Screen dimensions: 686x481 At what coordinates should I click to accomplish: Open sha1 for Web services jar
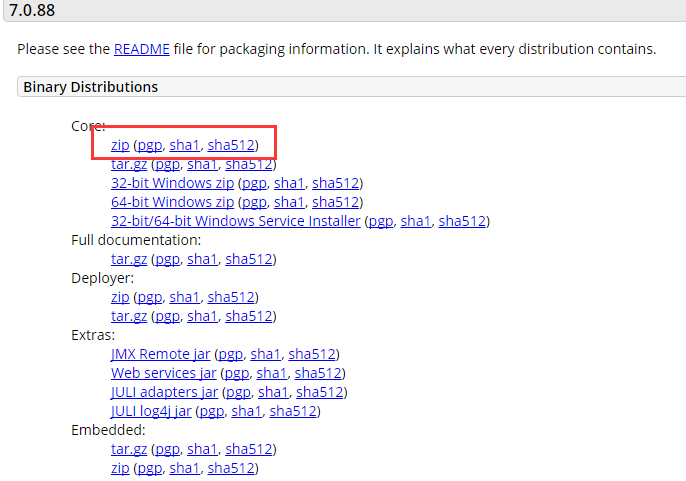pyautogui.click(x=271, y=373)
